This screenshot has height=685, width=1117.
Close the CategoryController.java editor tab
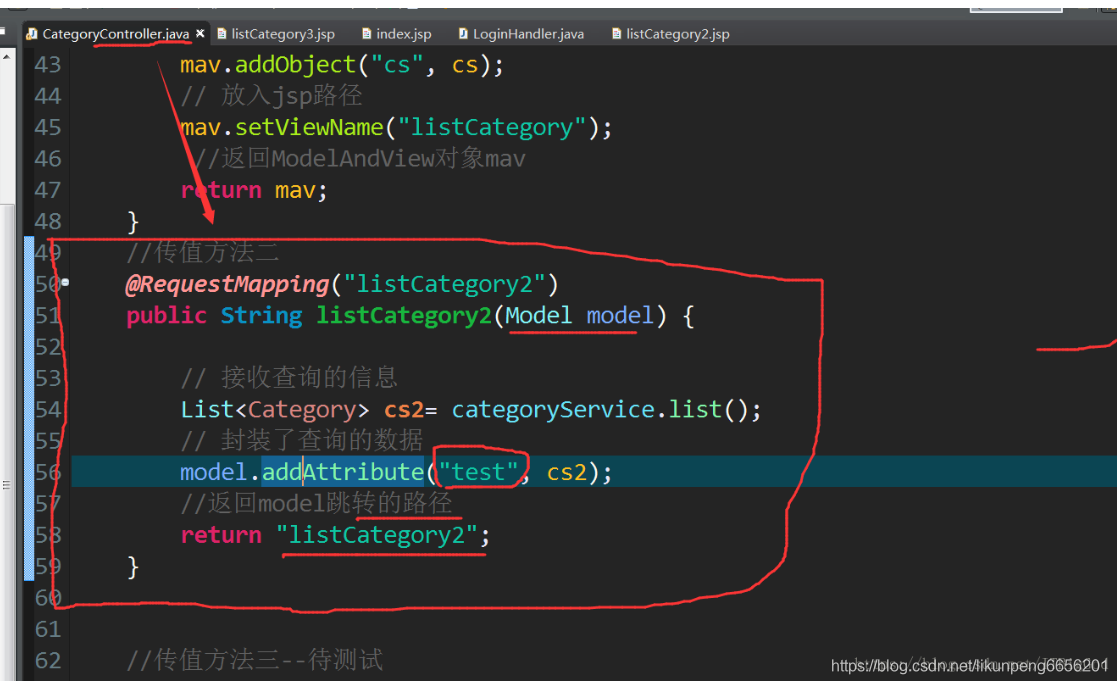(200, 33)
